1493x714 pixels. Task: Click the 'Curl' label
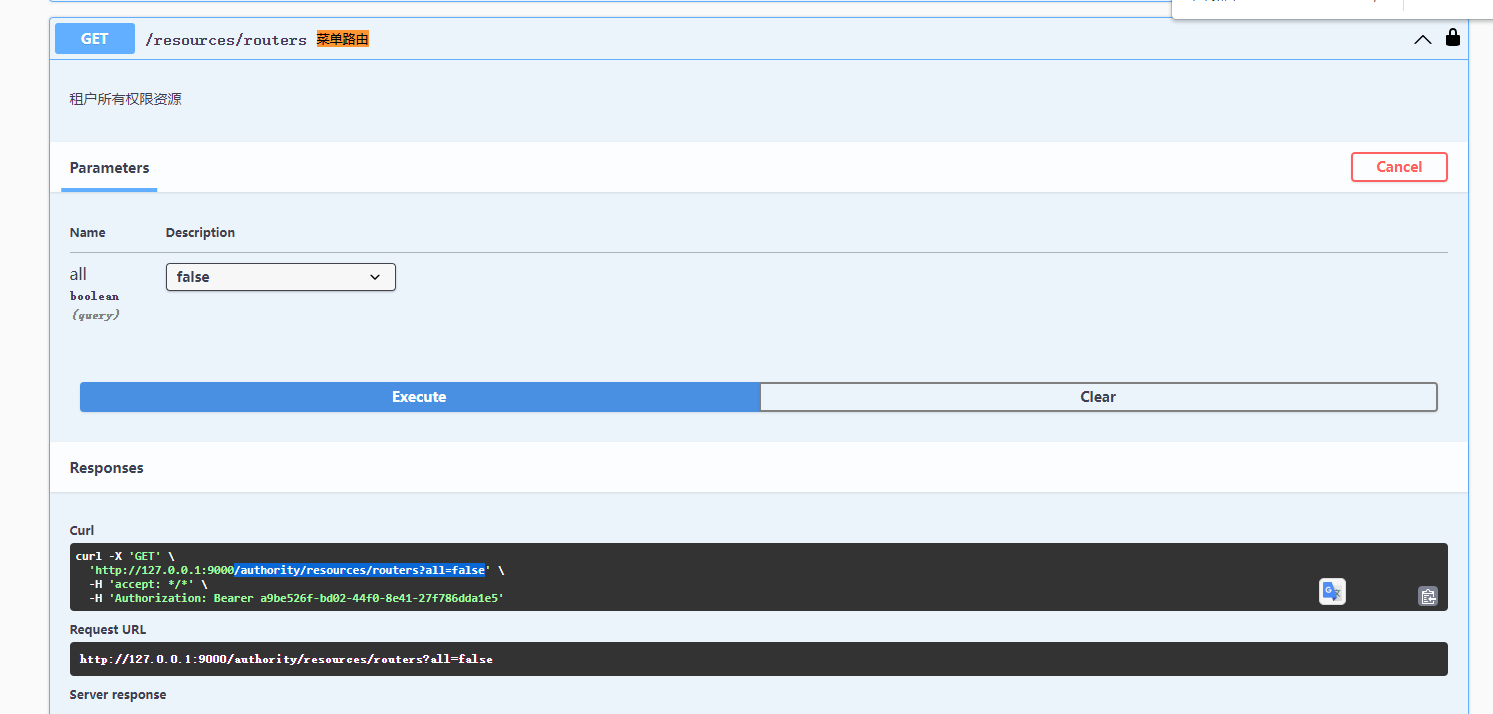[x=82, y=531]
